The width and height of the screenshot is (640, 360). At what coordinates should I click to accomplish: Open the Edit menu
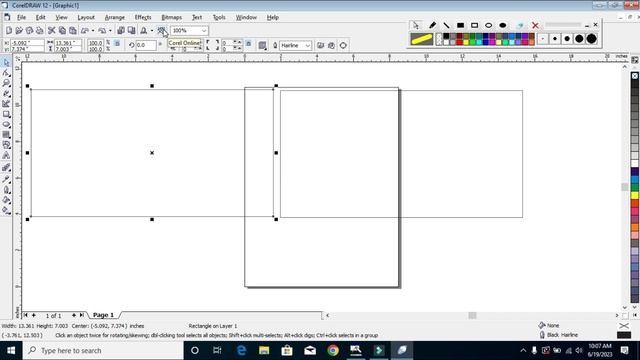(x=40, y=17)
